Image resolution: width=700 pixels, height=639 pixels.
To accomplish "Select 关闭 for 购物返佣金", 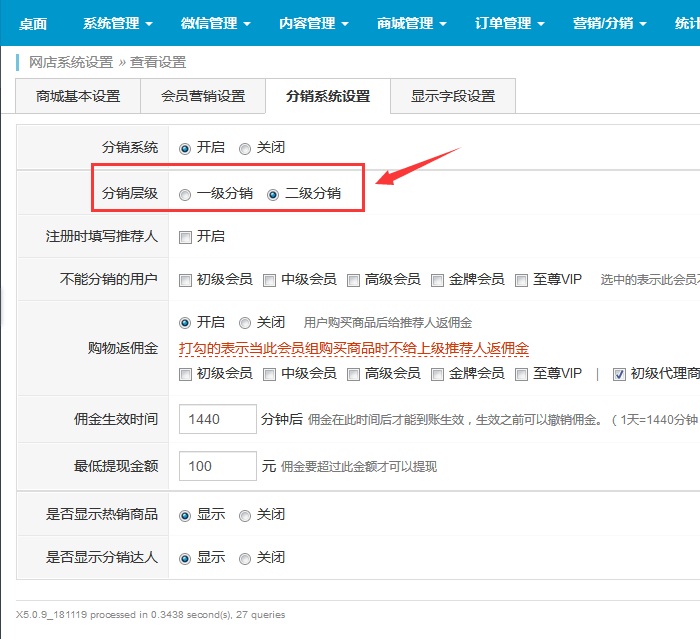I will point(245,323).
